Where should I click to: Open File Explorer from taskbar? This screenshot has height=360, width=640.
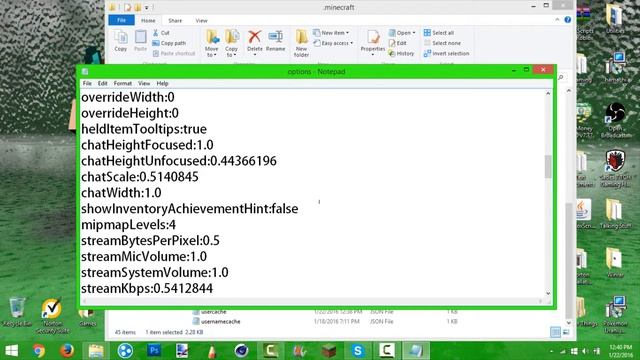[x=96, y=351]
